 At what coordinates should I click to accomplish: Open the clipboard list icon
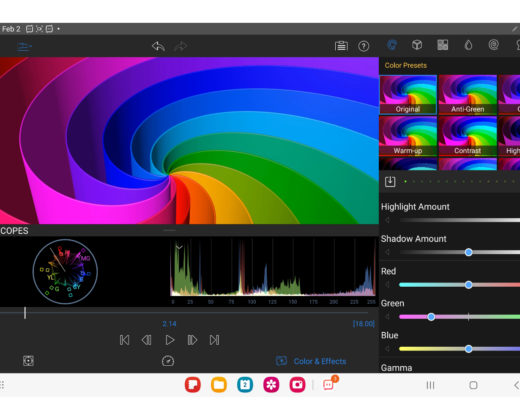(341, 46)
